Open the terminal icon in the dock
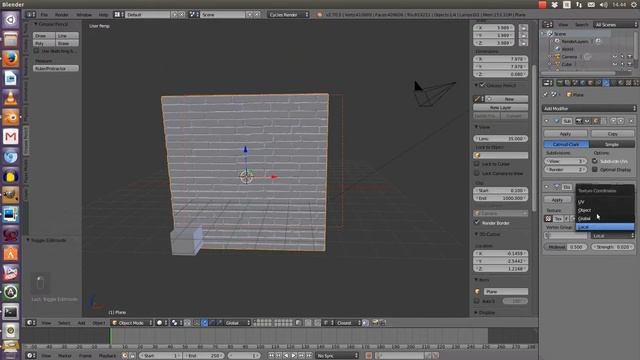Viewport: 640px width, 360px height. point(11,312)
